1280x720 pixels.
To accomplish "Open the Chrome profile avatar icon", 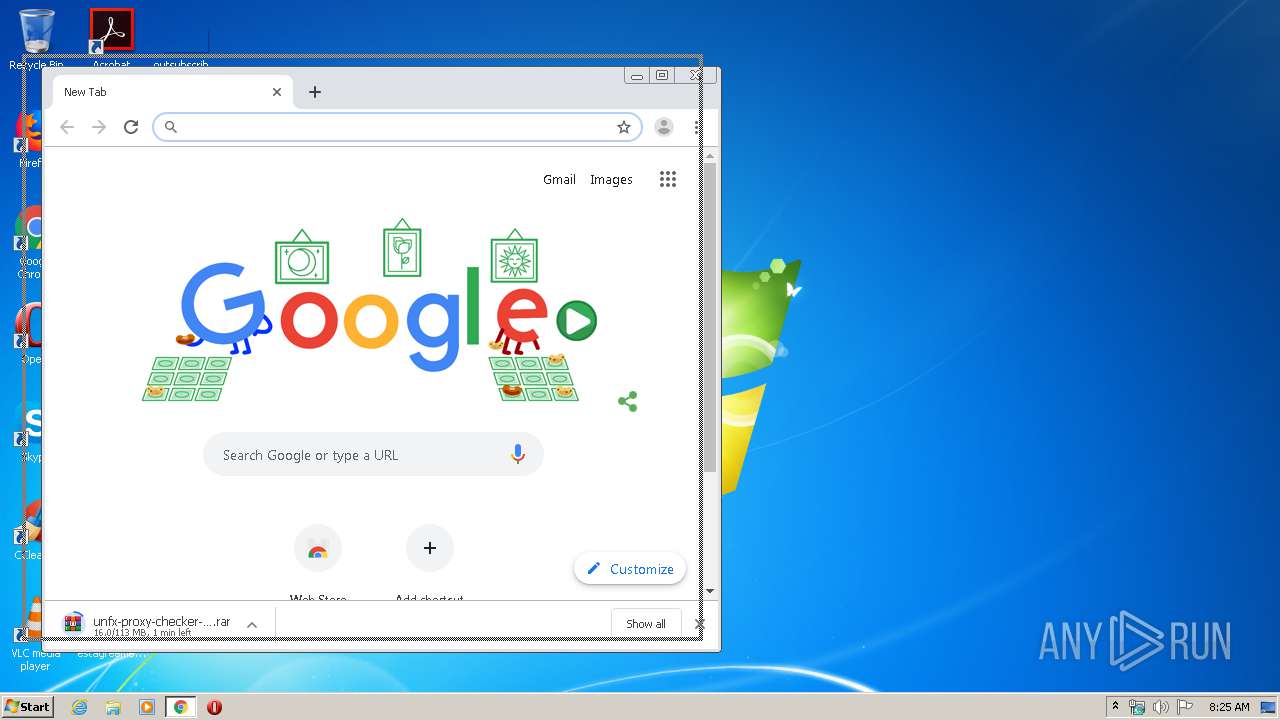I will [x=664, y=127].
